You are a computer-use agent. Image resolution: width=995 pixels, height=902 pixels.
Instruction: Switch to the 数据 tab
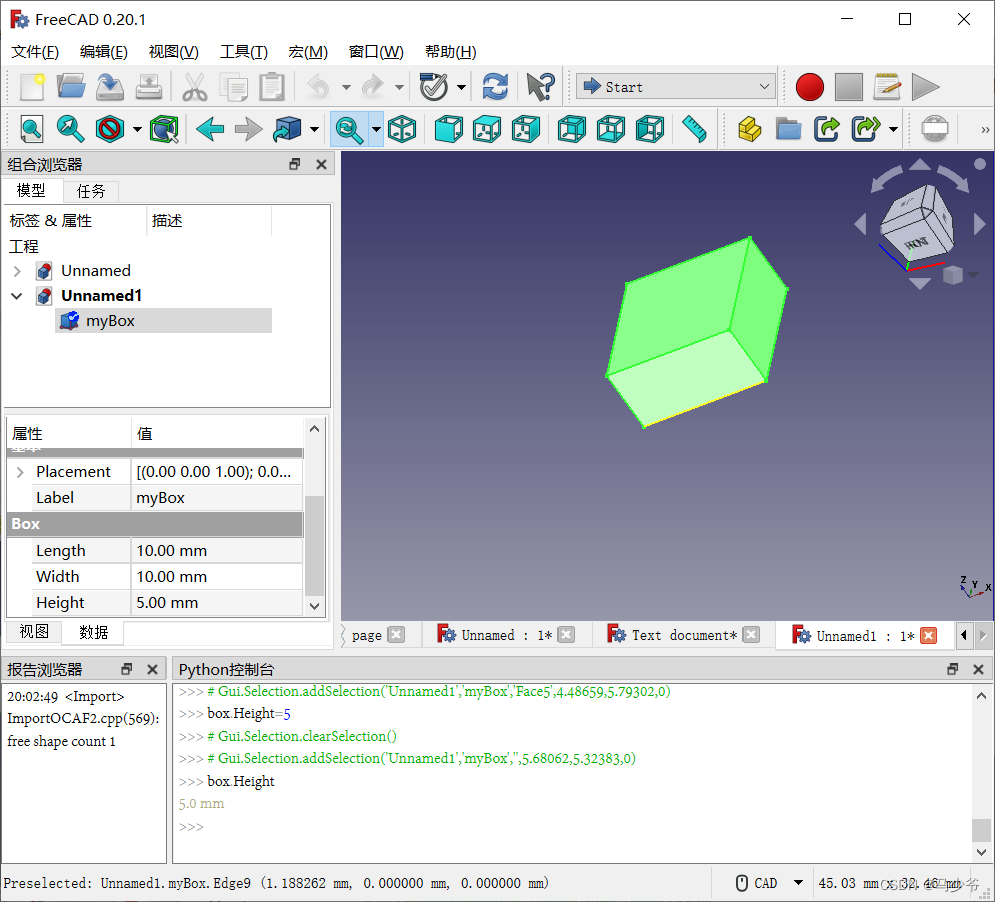click(93, 632)
